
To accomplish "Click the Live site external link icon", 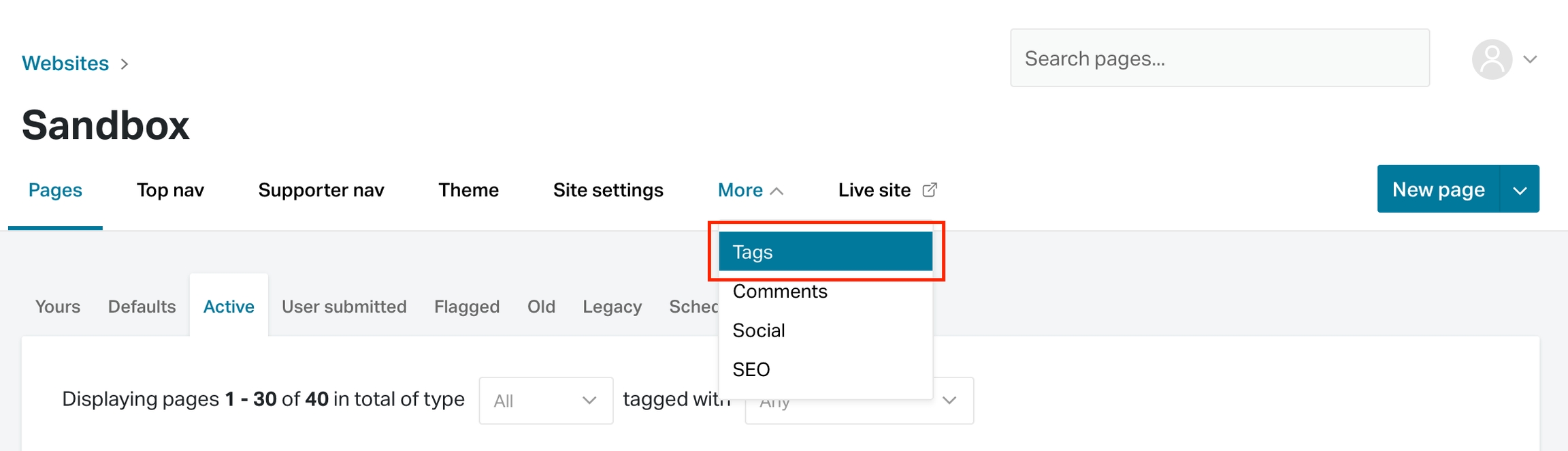I will [930, 189].
